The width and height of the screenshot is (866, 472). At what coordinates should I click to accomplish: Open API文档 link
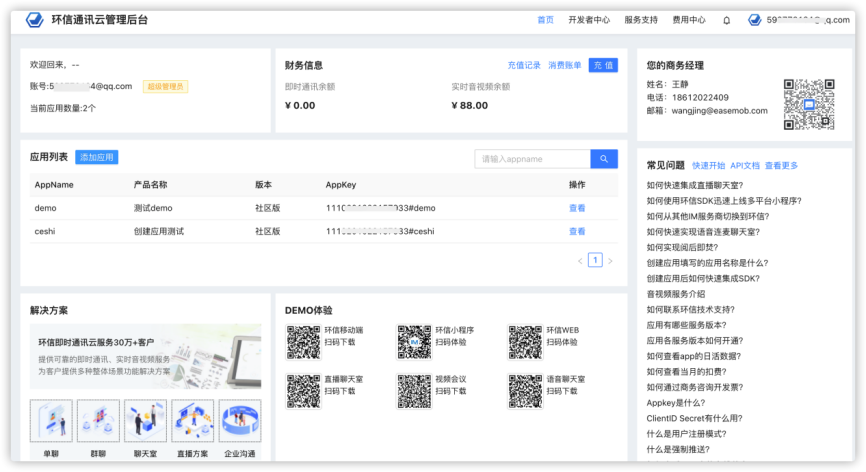[x=744, y=166]
